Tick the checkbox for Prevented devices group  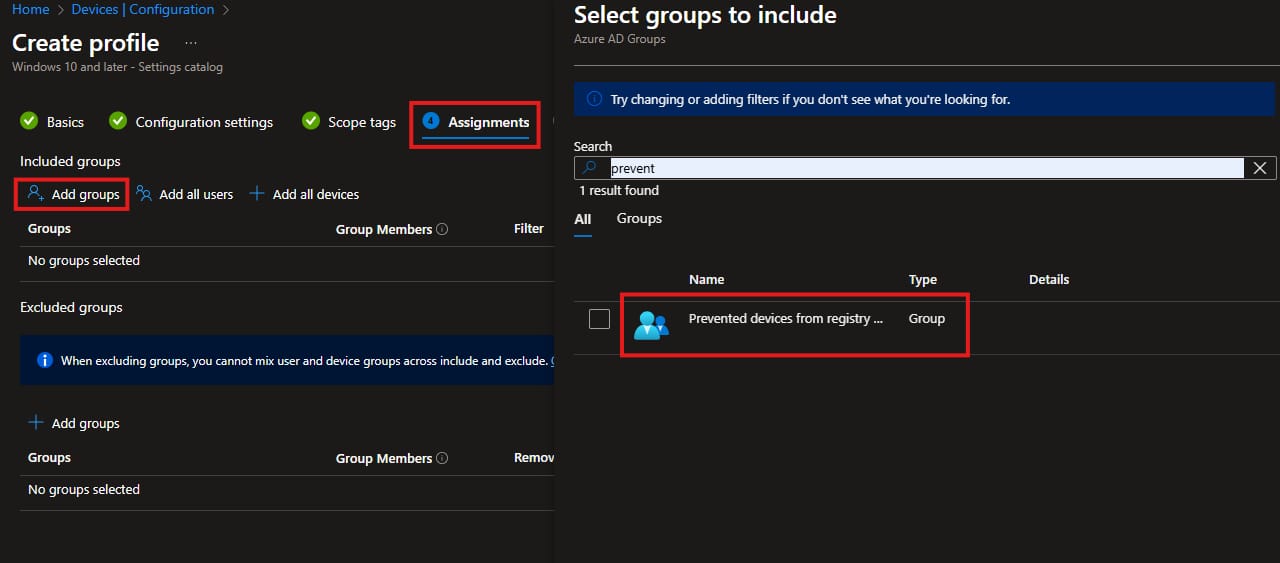tap(599, 319)
